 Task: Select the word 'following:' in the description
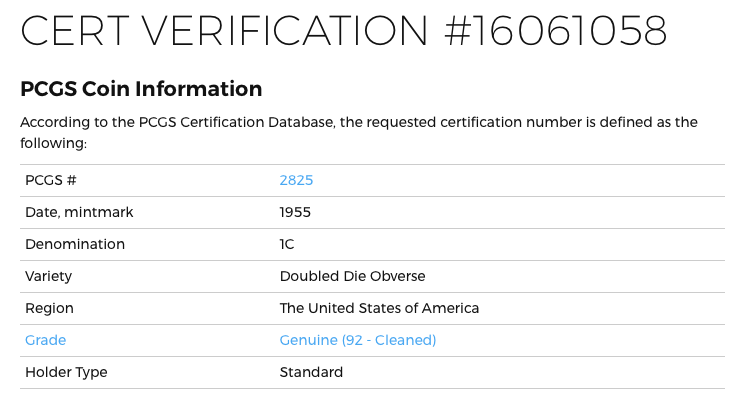[x=53, y=143]
